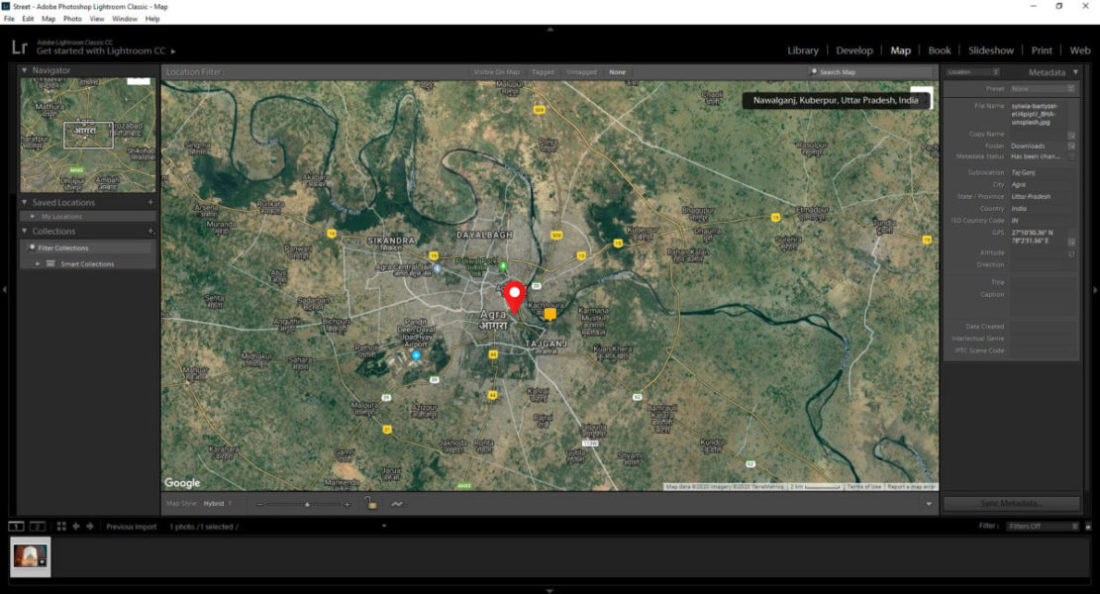Select the Untagged location filter
Screen dimensions: 1100x594
pos(582,72)
